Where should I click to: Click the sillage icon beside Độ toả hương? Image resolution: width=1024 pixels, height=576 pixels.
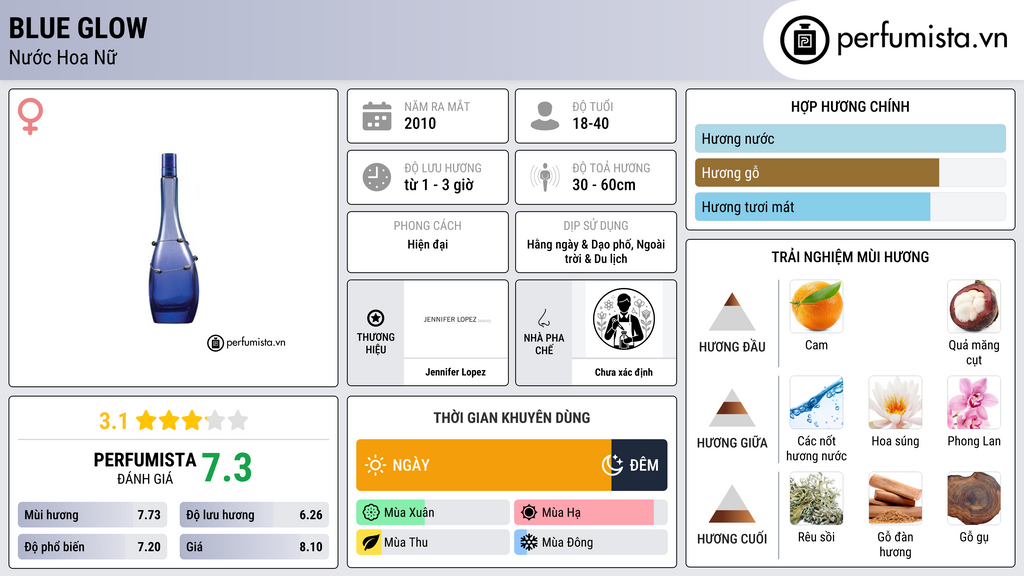[x=545, y=177]
